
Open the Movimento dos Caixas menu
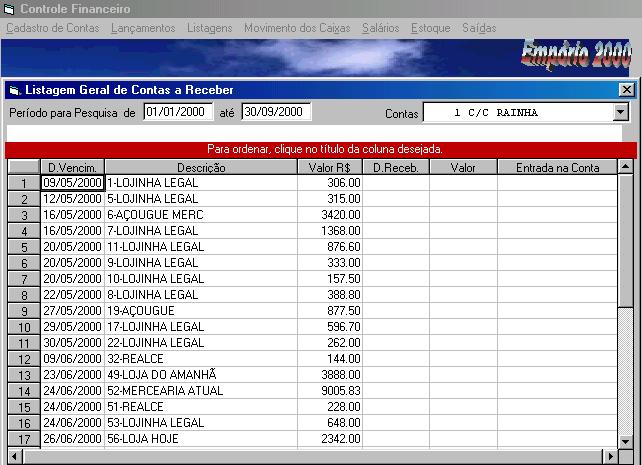(x=297, y=28)
